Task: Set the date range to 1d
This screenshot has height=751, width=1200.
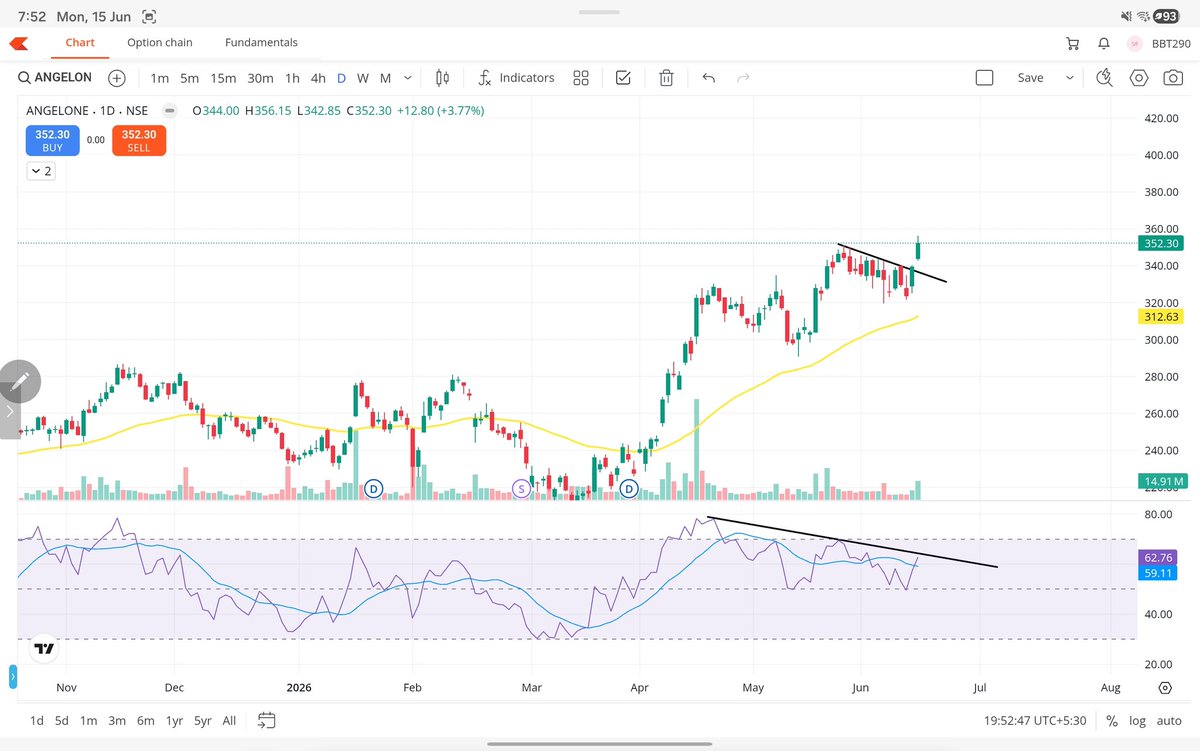Action: (x=37, y=720)
